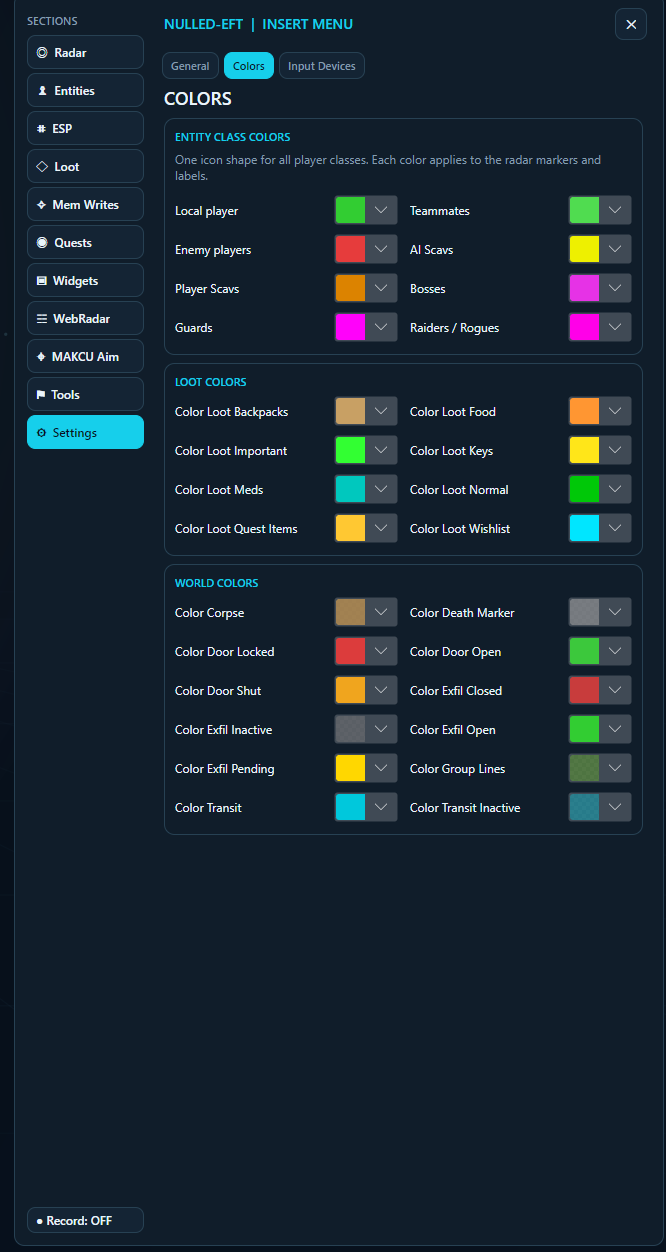
Task: Open the Enemy players dropdown arrow
Action: click(x=381, y=249)
